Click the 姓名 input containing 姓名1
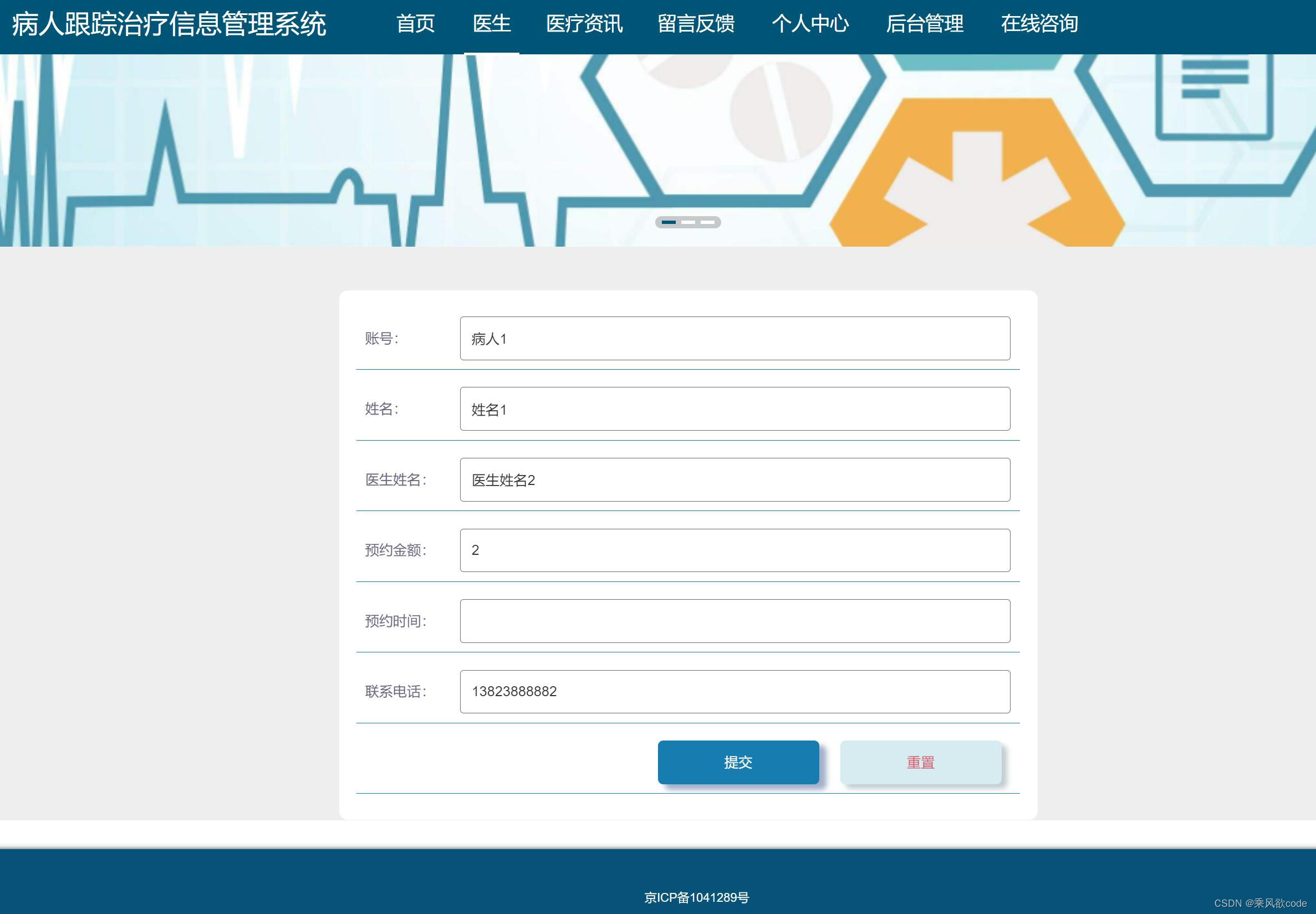Image resolution: width=1316 pixels, height=914 pixels. click(734, 409)
